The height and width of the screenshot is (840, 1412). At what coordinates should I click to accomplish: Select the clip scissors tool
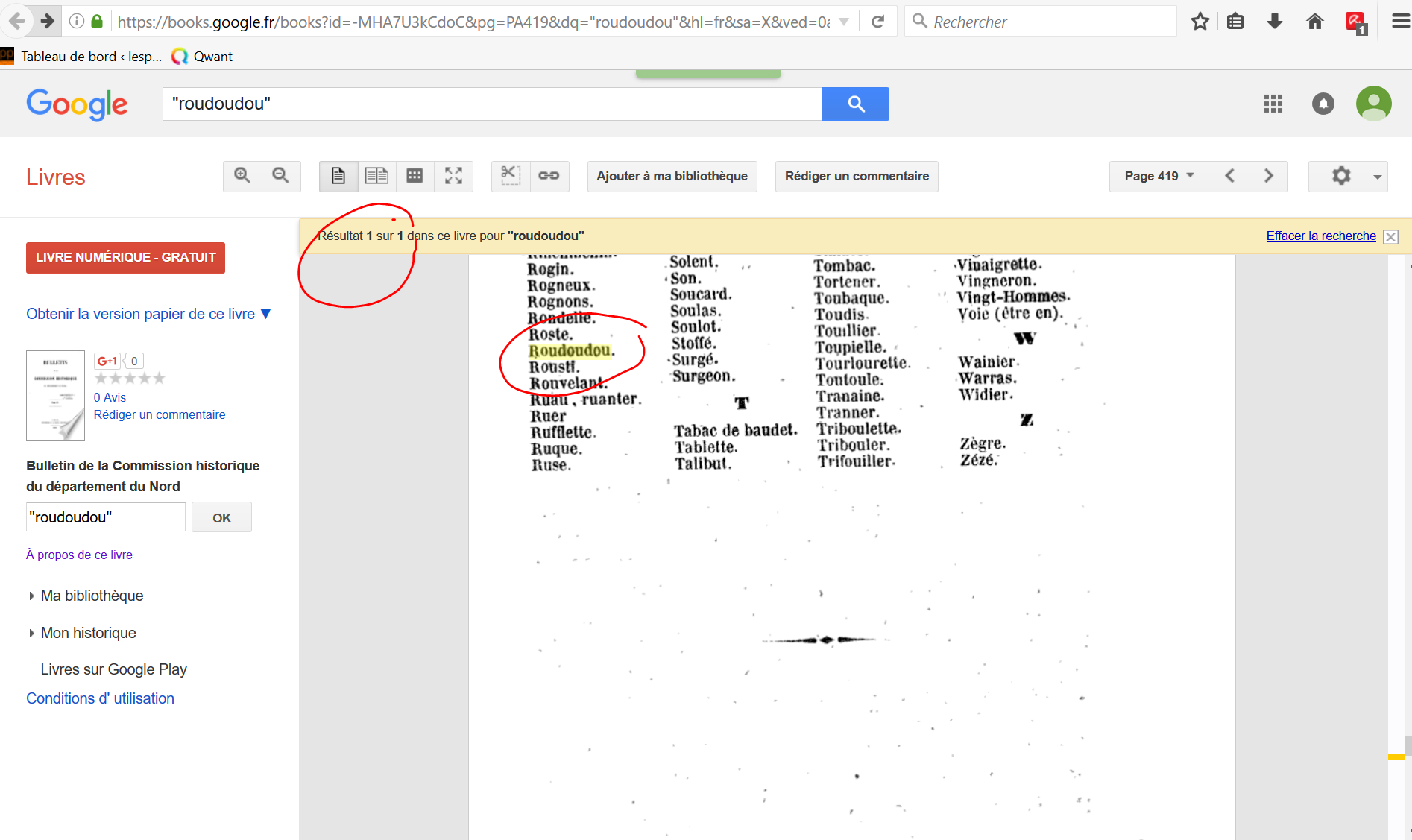click(511, 176)
